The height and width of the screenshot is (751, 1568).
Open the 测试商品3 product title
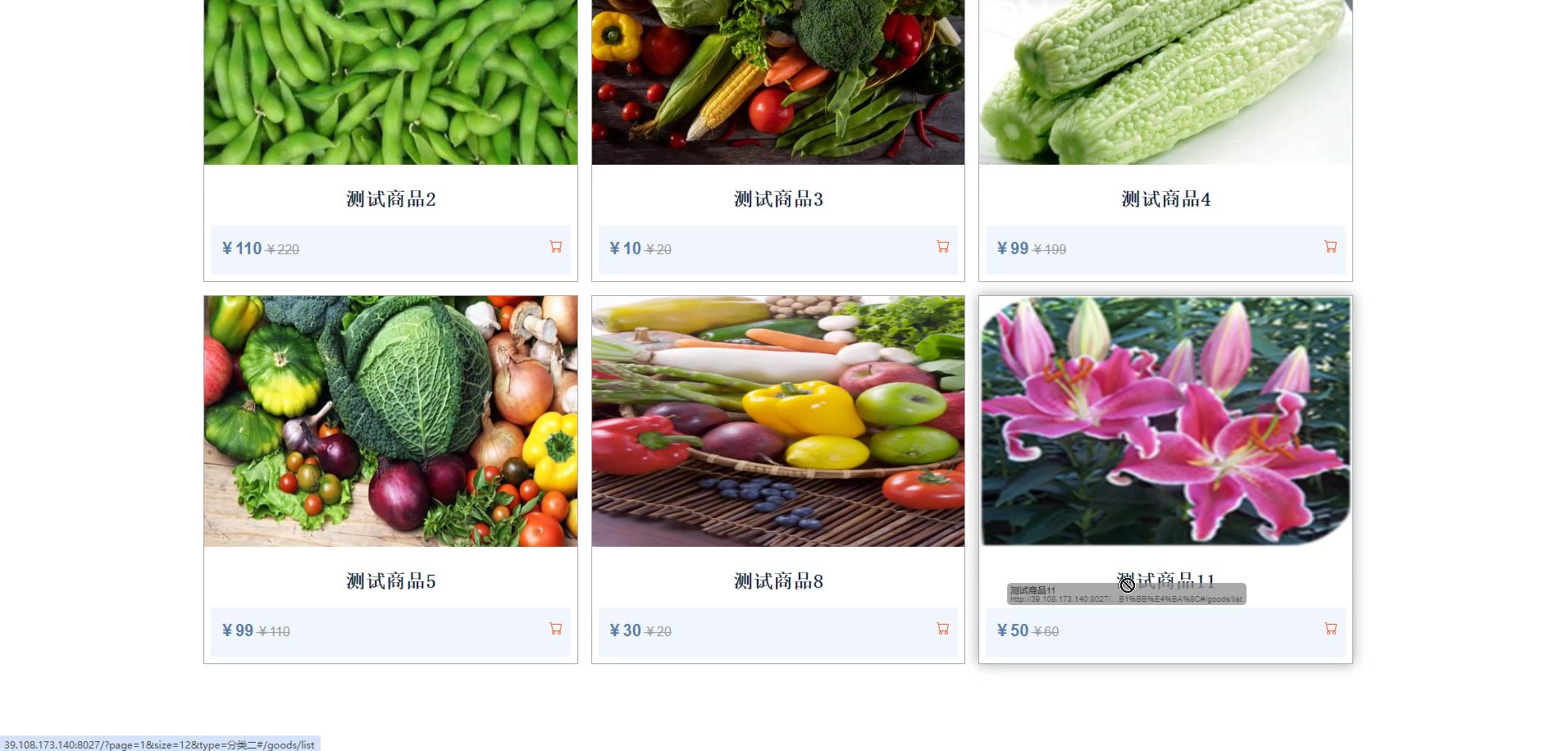point(778,199)
